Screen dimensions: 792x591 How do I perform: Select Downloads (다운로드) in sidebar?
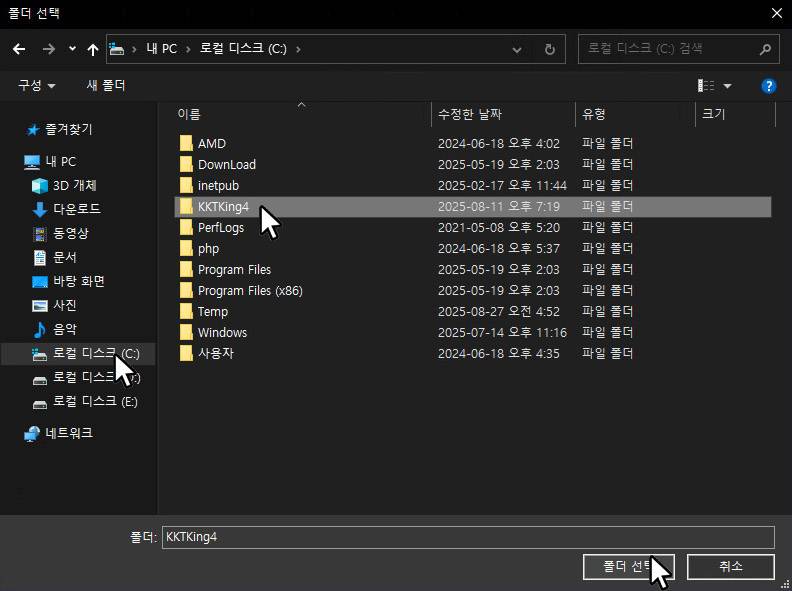[x=76, y=209]
